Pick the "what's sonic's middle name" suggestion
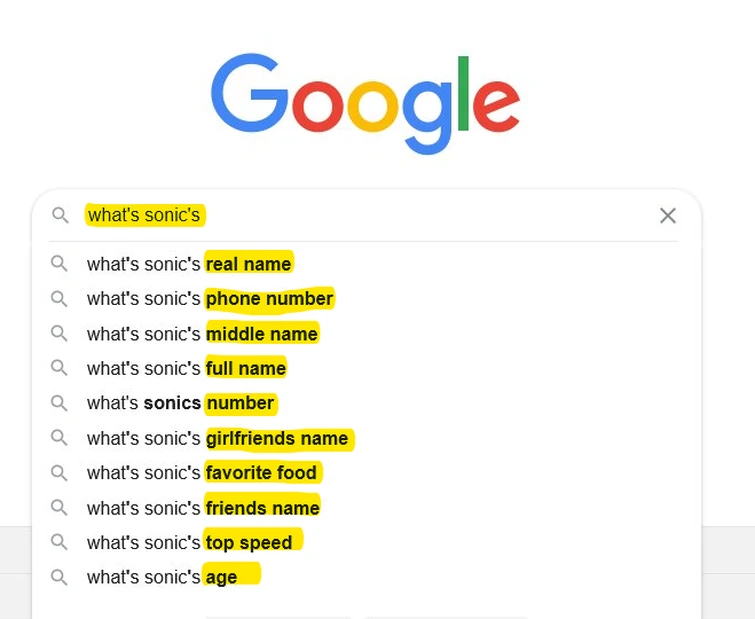This screenshot has height=619, width=755. (x=202, y=334)
